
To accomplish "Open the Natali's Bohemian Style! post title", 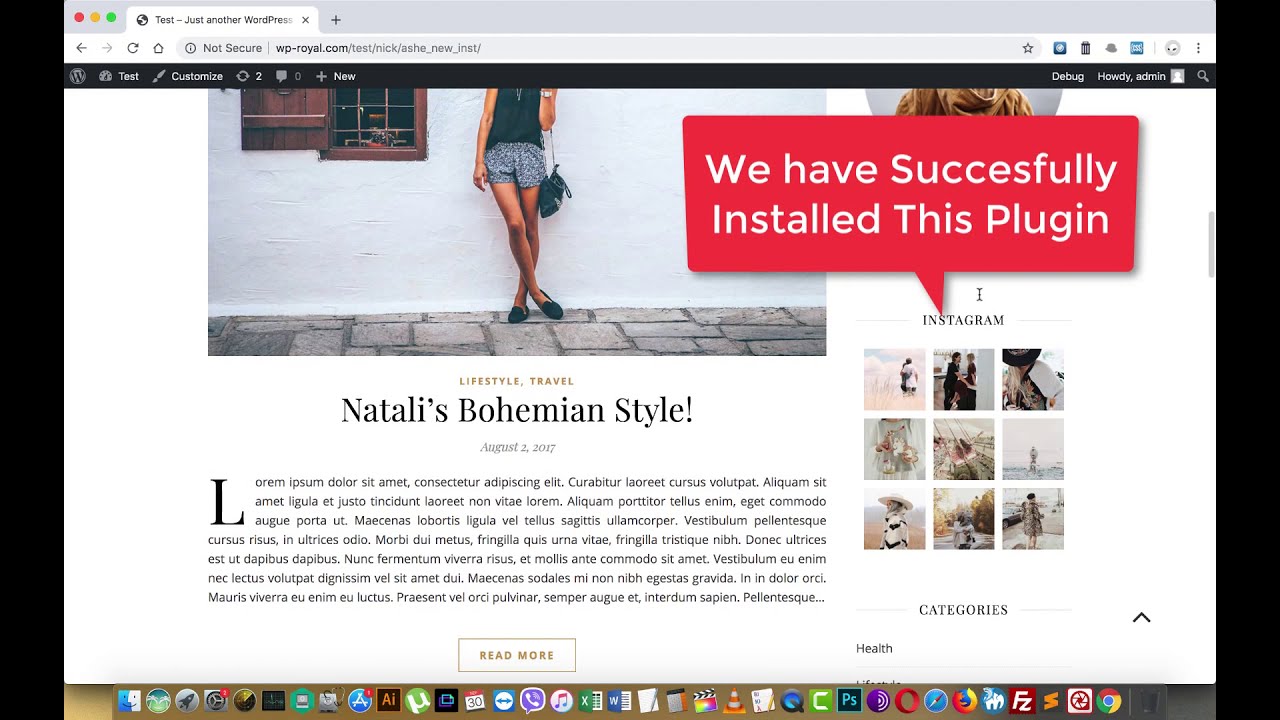I will 517,410.
